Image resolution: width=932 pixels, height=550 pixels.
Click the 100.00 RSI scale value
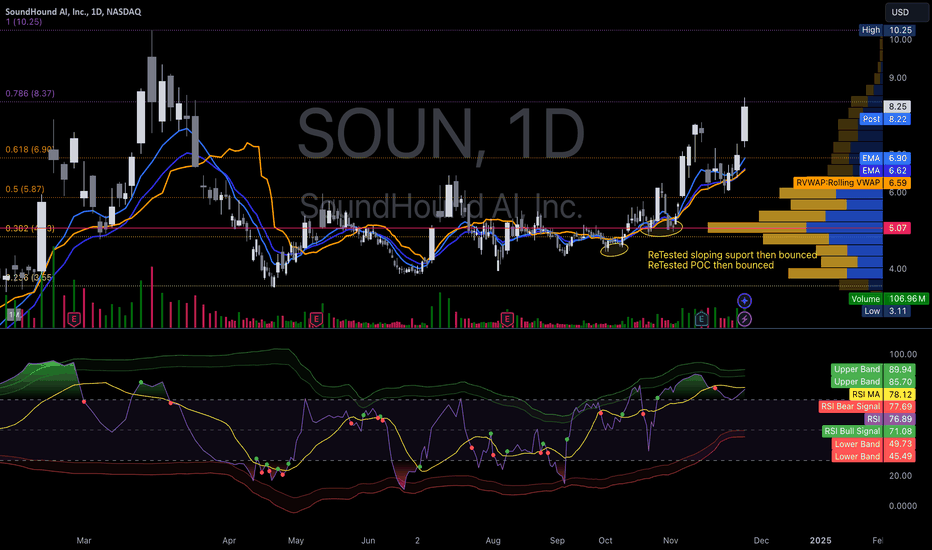[x=903, y=354]
